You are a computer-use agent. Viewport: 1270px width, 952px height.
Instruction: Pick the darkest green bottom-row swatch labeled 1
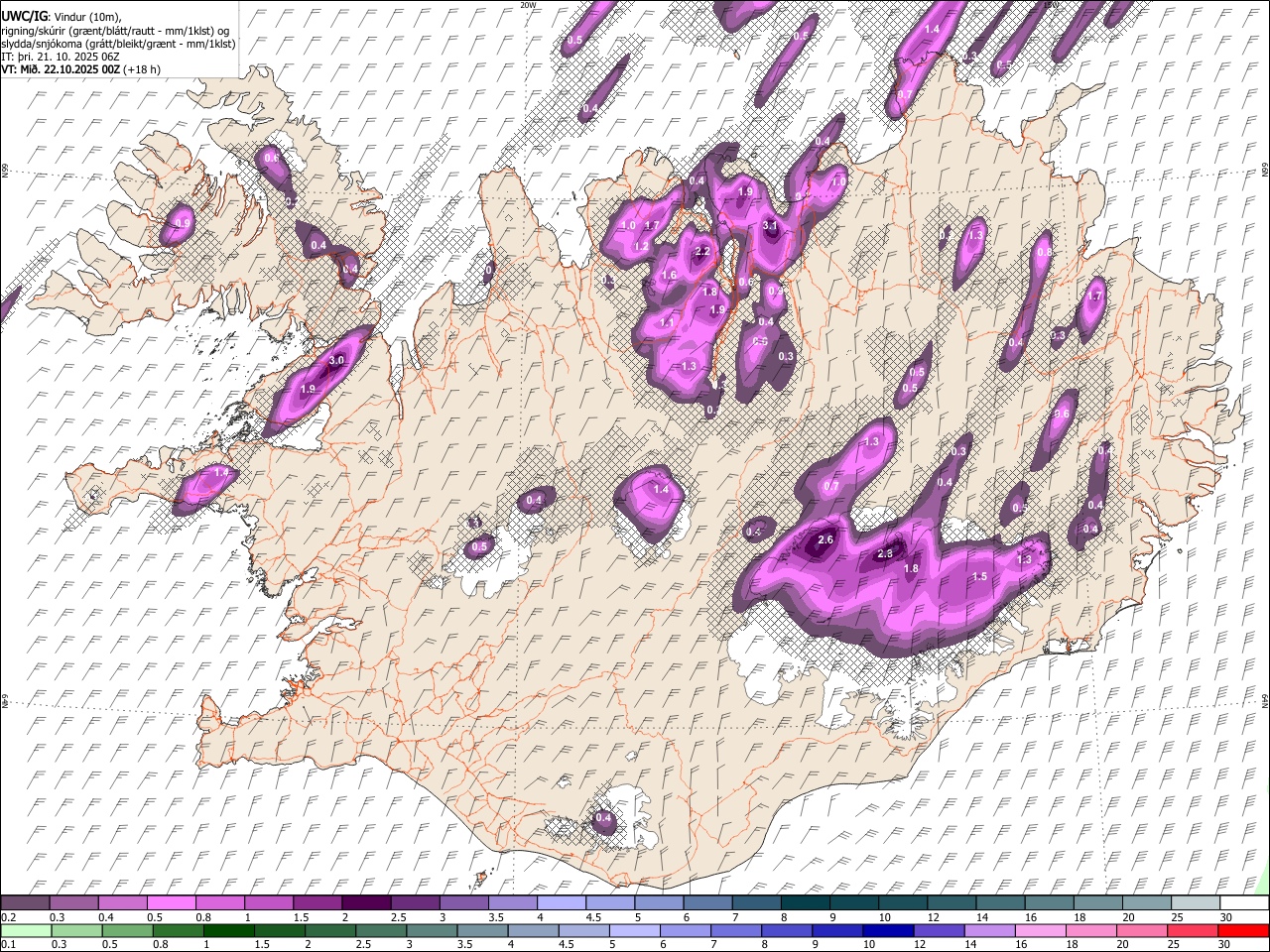point(228,930)
